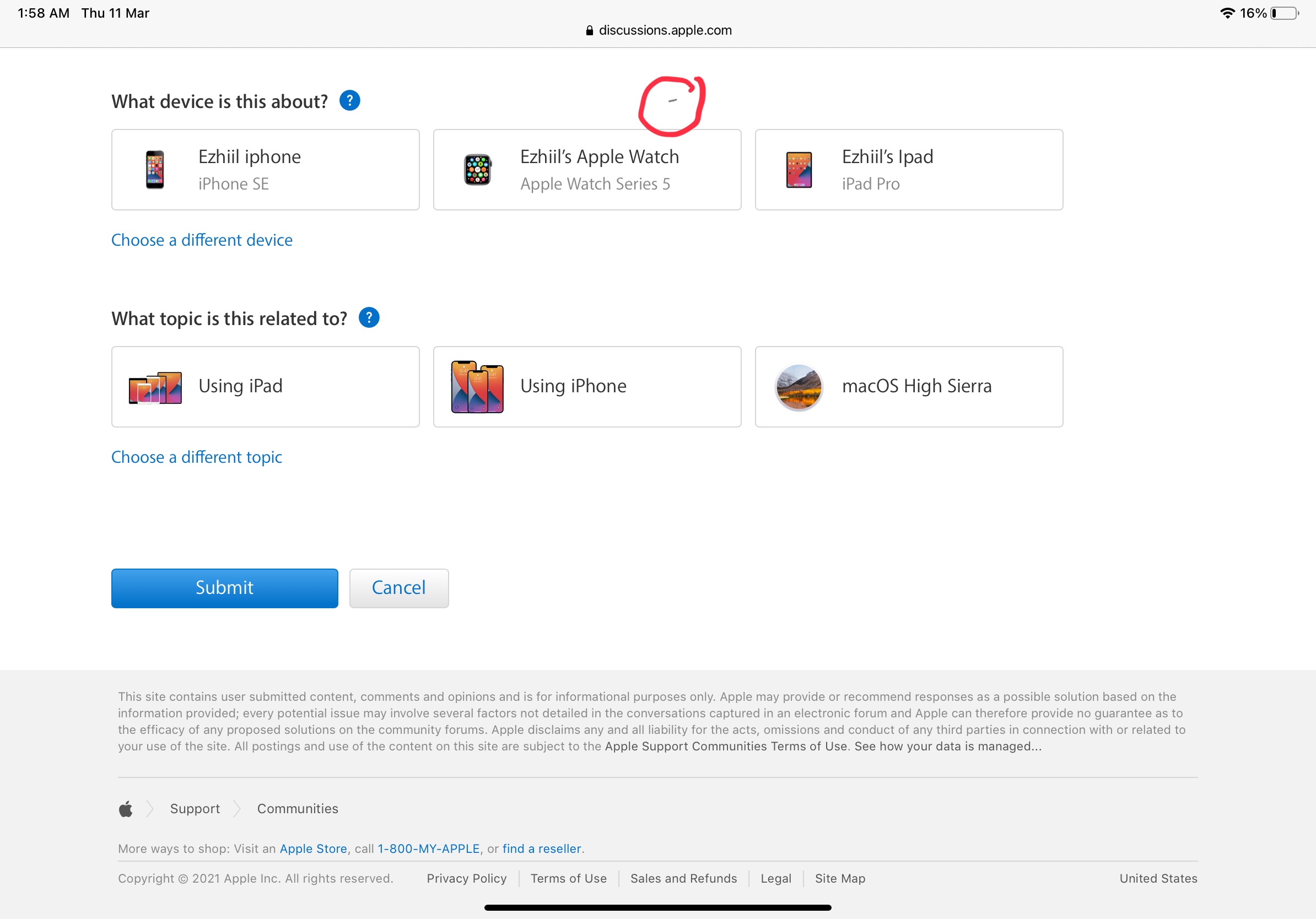Click help icon beside device question
This screenshot has width=1316, height=919.
[x=349, y=101]
